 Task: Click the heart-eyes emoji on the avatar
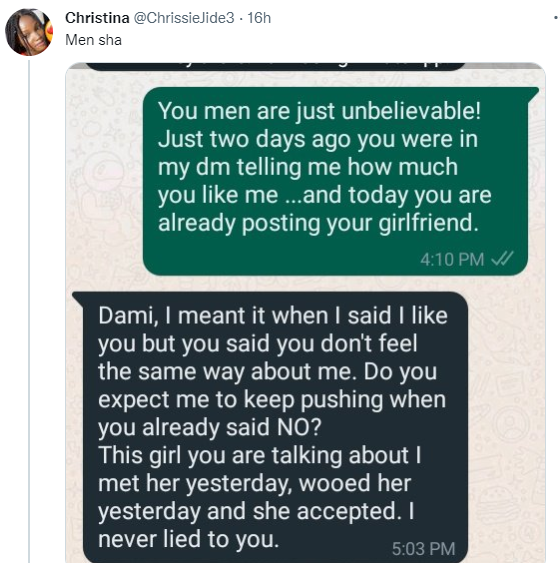(49, 29)
